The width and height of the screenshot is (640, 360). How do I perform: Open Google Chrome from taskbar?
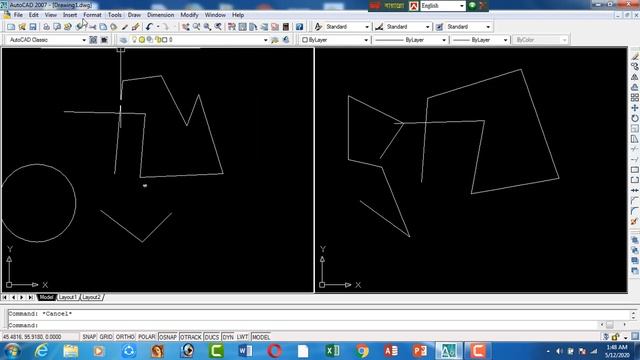[x=362, y=351]
